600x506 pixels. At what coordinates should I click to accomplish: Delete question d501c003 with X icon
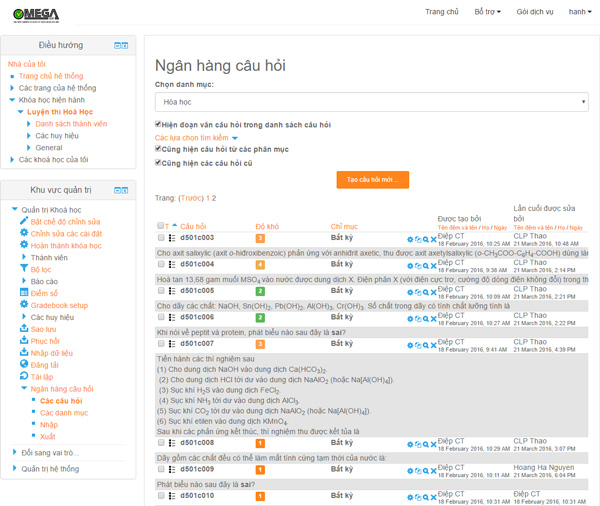tap(433, 240)
